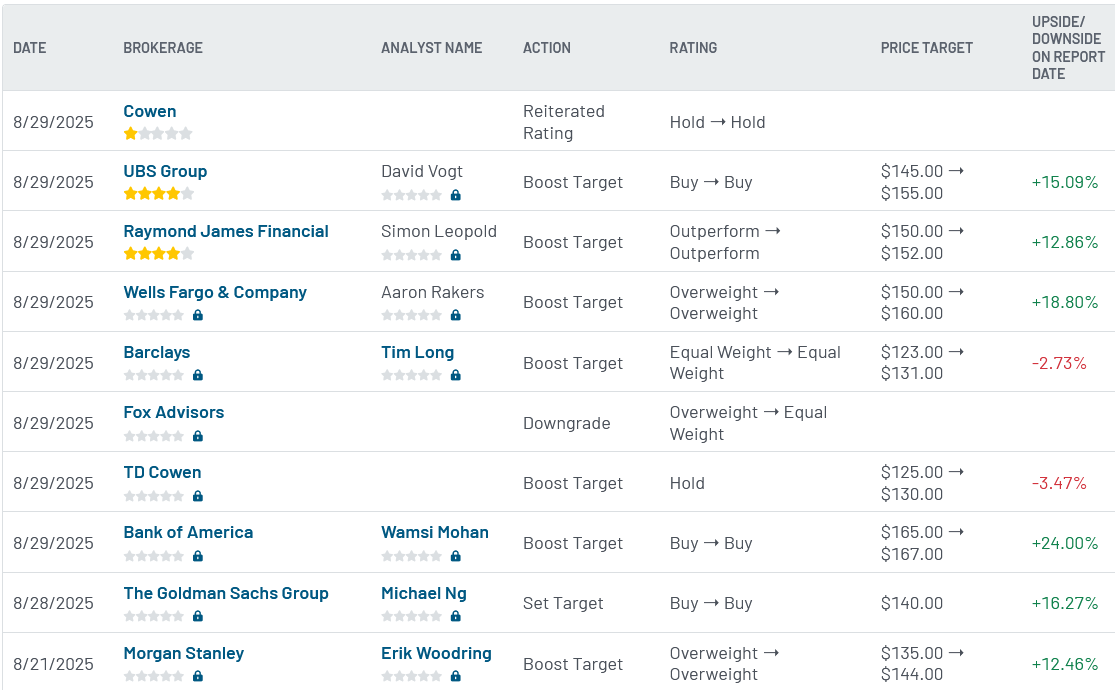This screenshot has width=1115, height=690.
Task: Click the -2.73% downside value
Action: coord(1059,363)
